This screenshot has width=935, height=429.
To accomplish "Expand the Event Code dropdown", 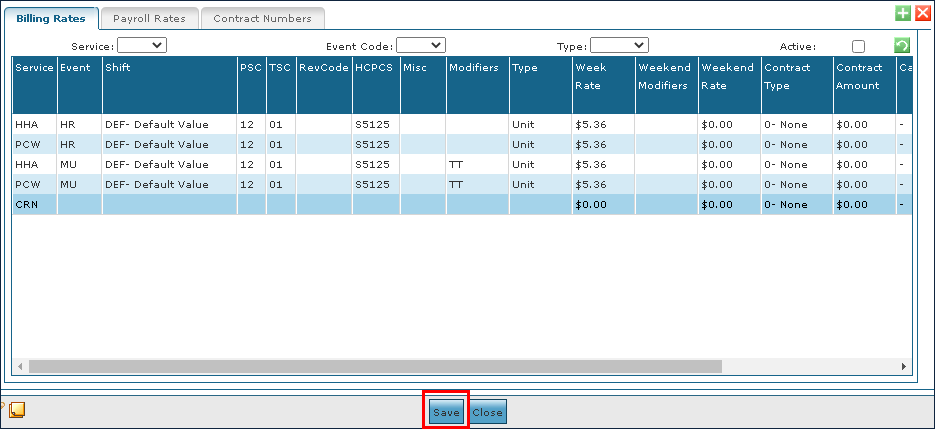I will 420,45.
